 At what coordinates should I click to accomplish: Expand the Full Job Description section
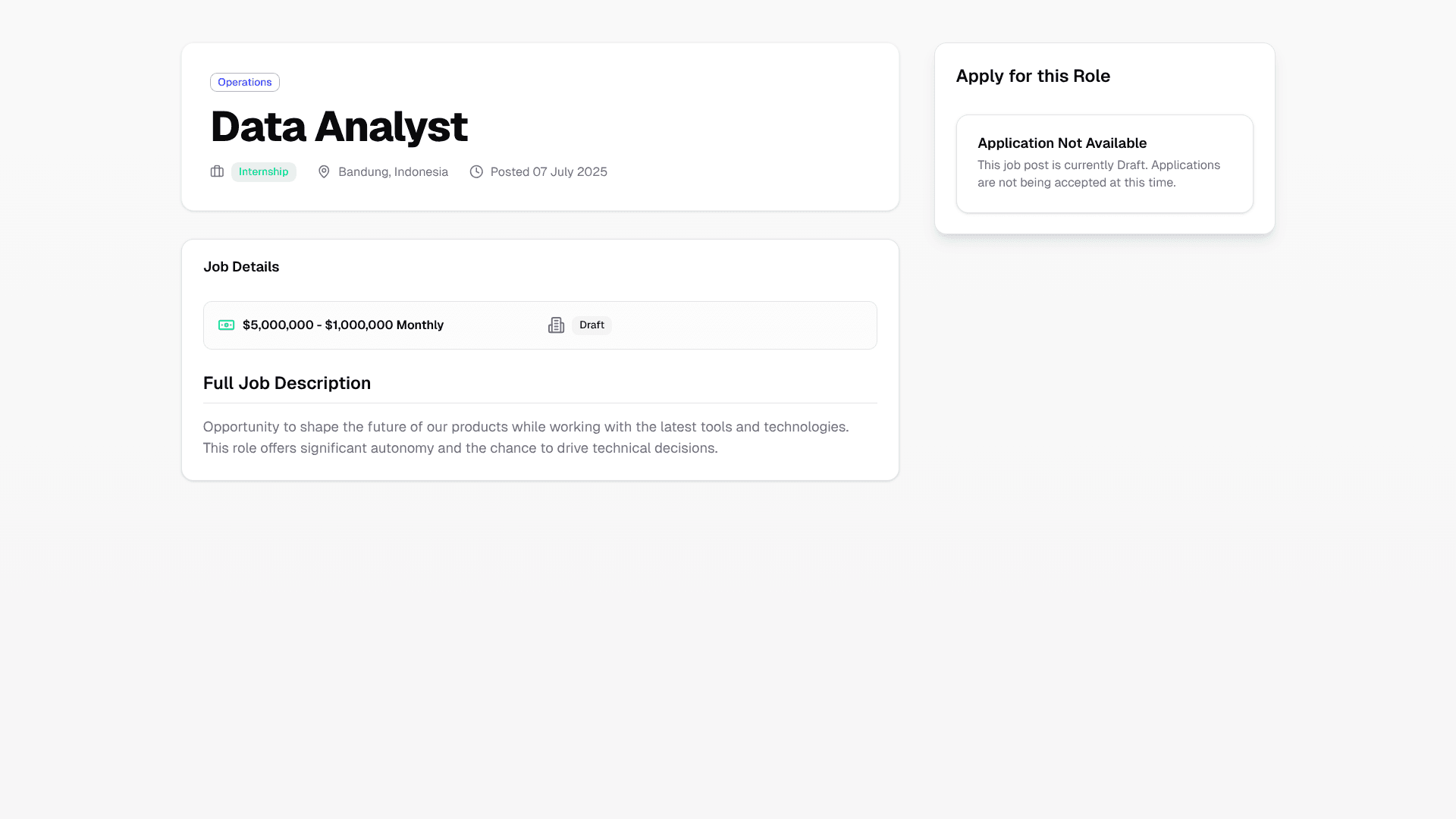click(287, 383)
